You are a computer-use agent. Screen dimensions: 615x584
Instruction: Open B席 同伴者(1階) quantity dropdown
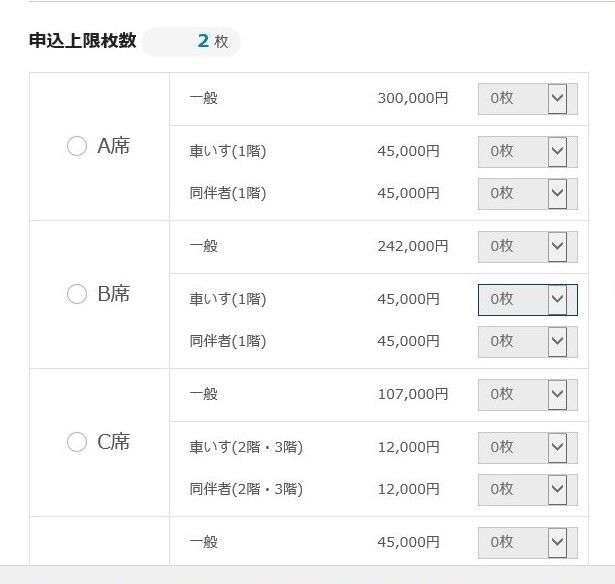528,341
